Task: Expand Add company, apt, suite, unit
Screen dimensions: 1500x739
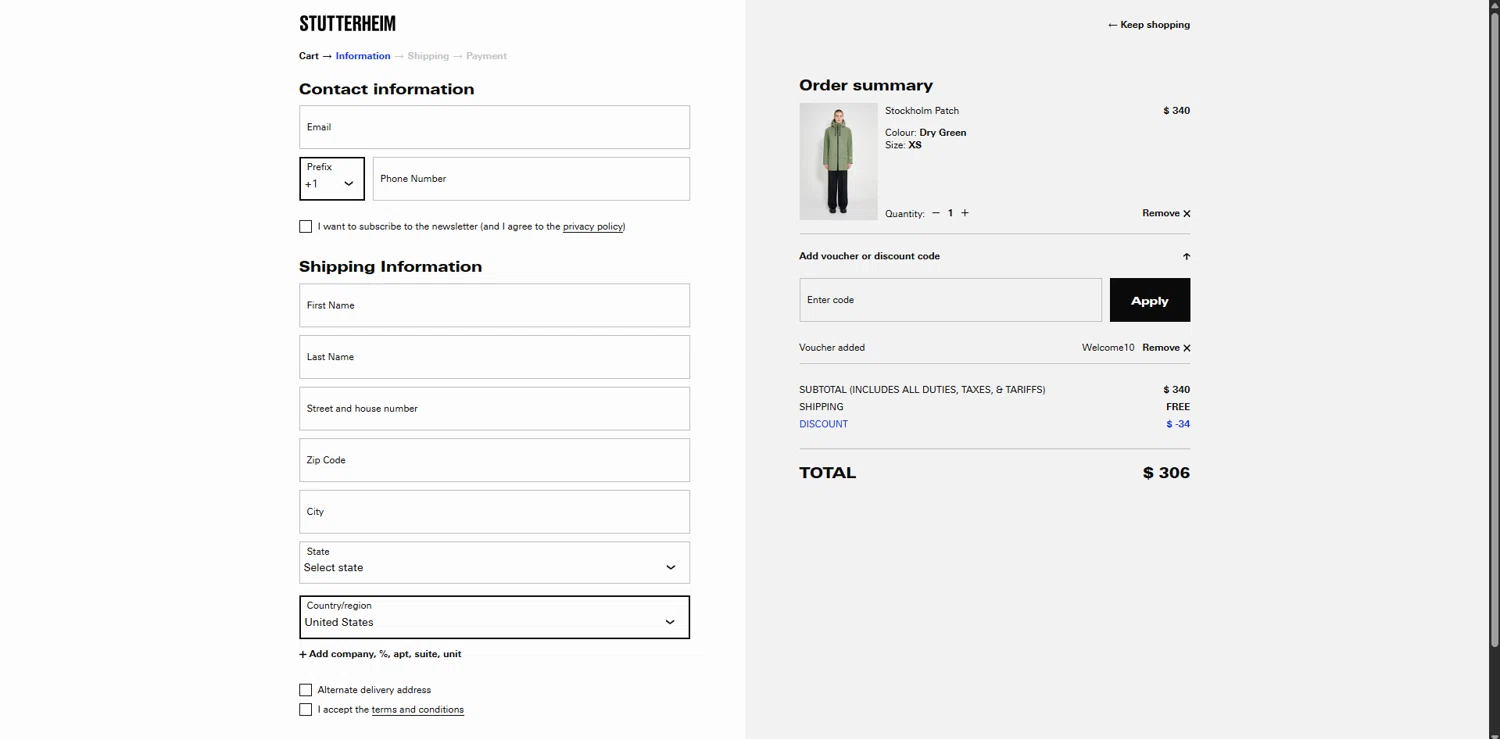Action: point(380,654)
